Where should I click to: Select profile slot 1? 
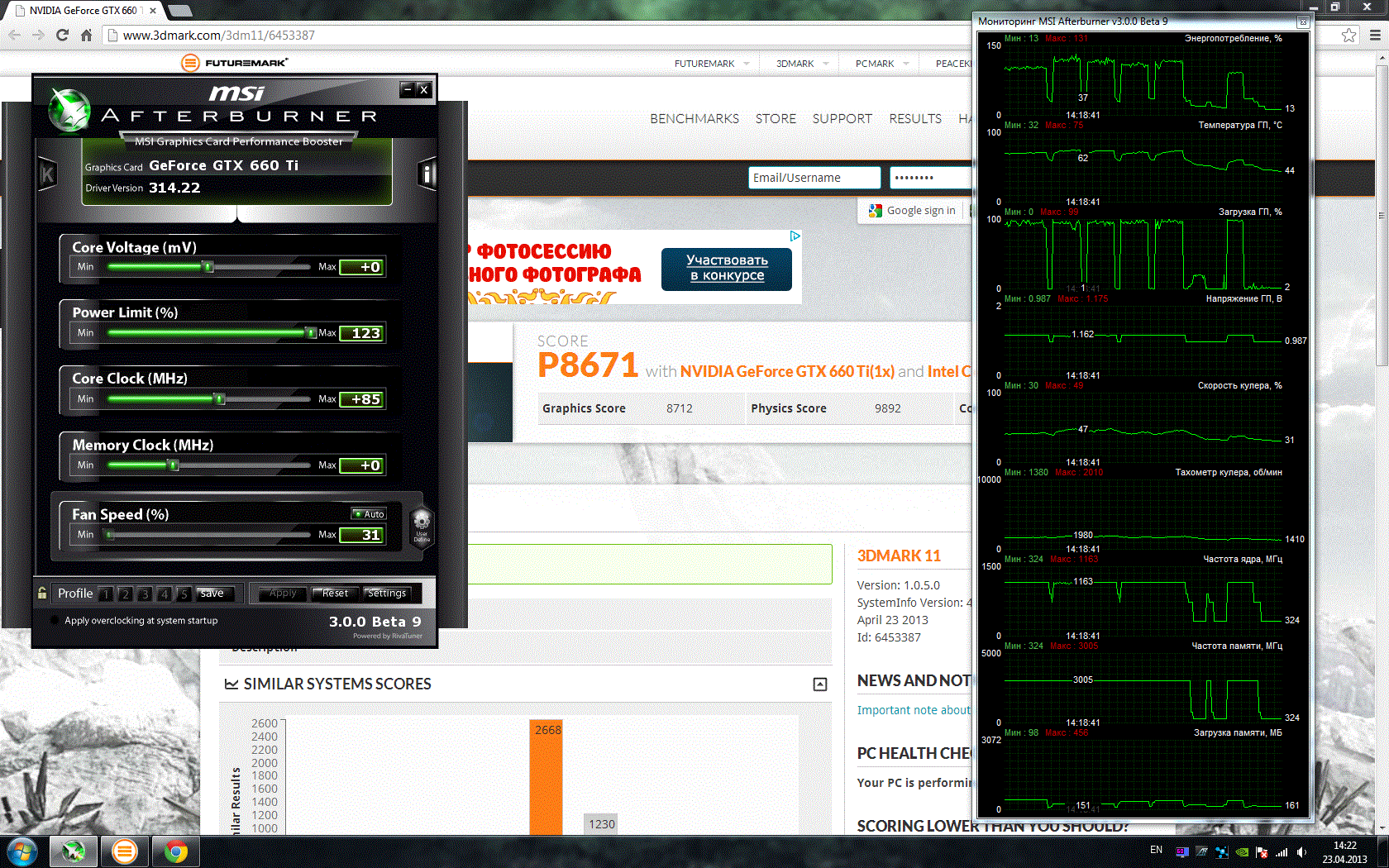pos(106,594)
